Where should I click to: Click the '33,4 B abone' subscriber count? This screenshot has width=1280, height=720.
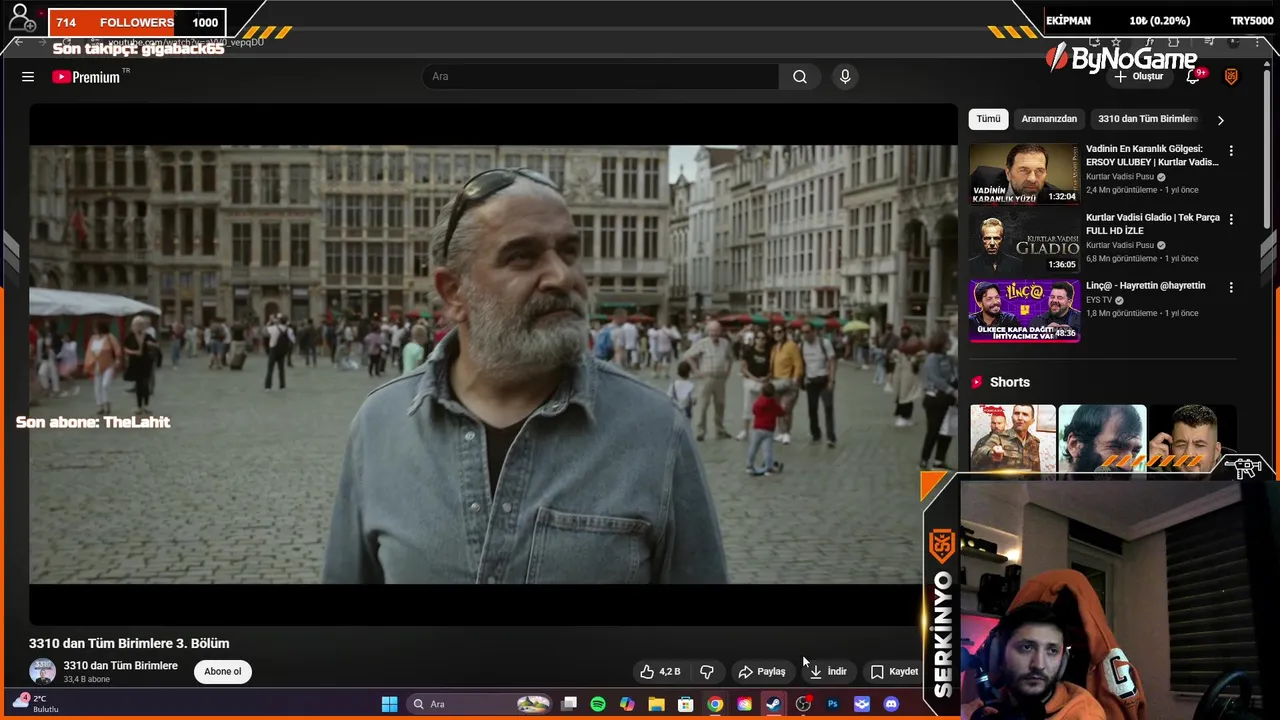87,680
